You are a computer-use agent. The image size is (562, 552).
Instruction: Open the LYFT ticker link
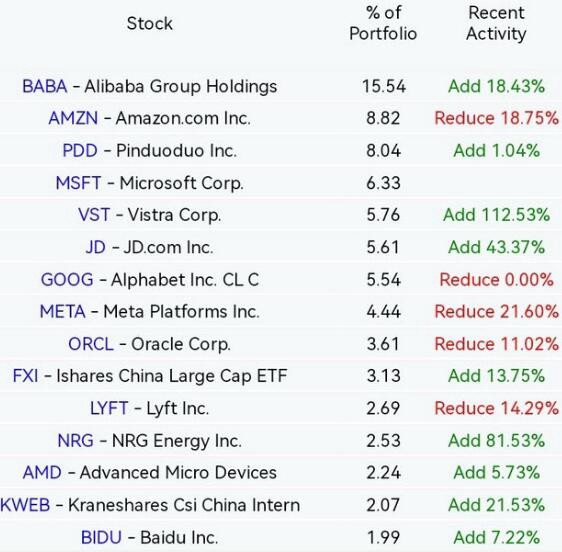coord(109,408)
